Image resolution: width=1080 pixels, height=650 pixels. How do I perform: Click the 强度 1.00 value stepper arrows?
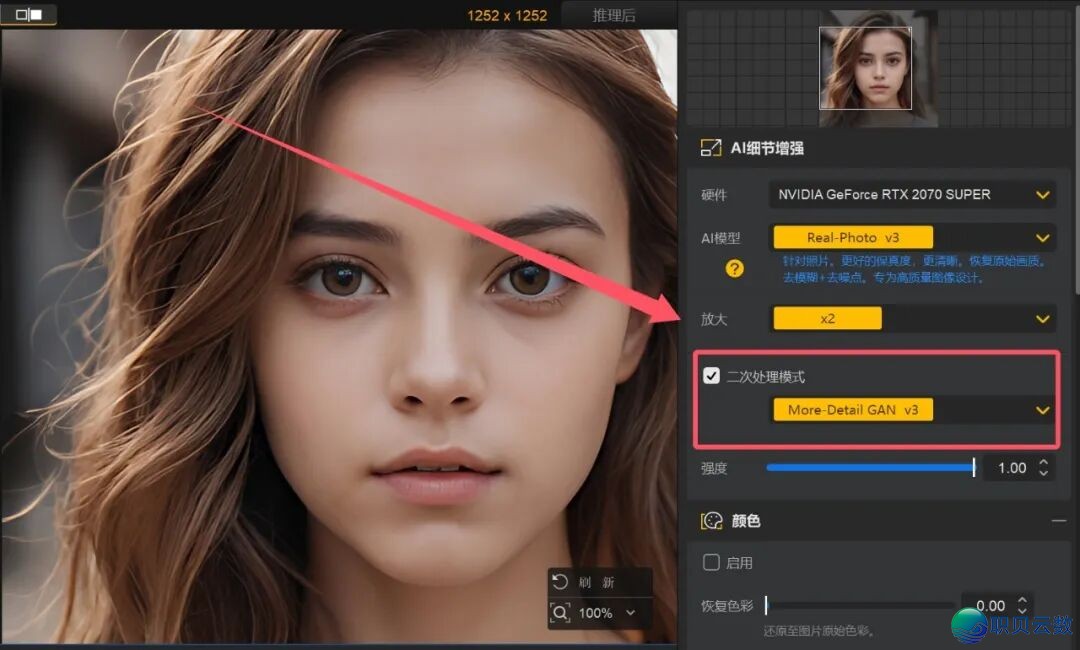click(x=1044, y=467)
